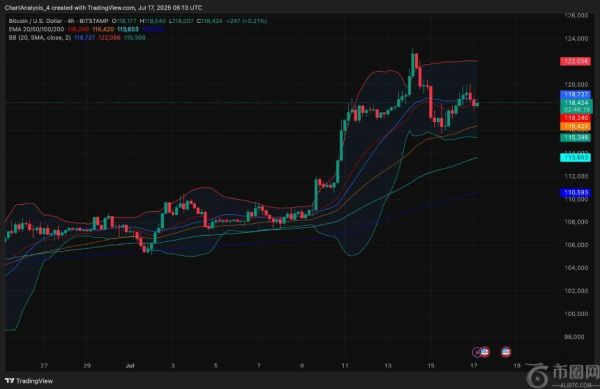Click the 106,000 price scale tick

pyautogui.click(x=576, y=245)
